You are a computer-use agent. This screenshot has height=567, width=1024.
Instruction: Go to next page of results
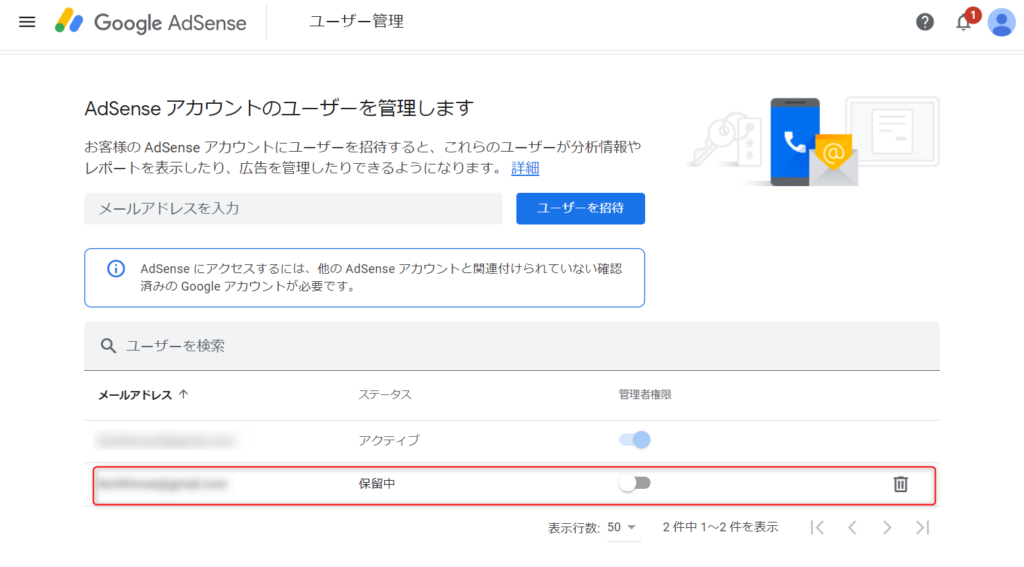[x=887, y=527]
